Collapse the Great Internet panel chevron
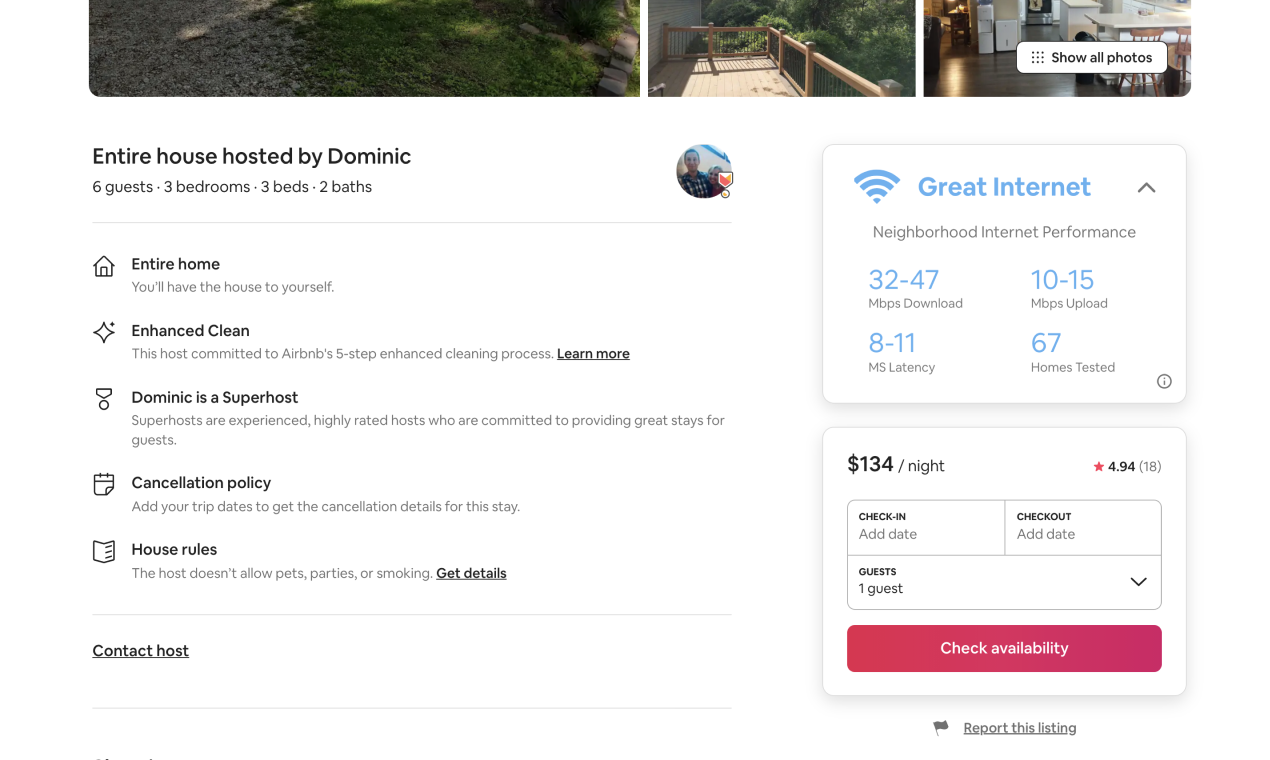This screenshot has width=1270, height=760. pyautogui.click(x=1147, y=188)
